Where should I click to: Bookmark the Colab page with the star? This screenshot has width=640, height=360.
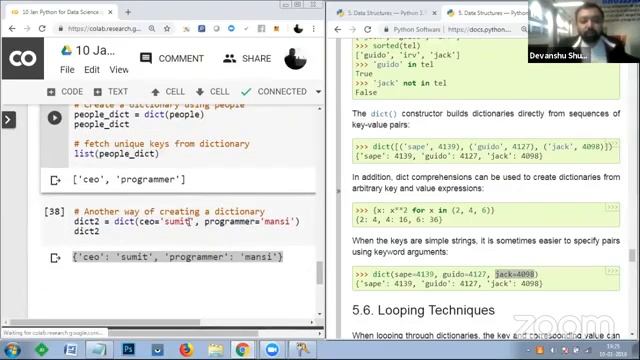click(x=167, y=29)
